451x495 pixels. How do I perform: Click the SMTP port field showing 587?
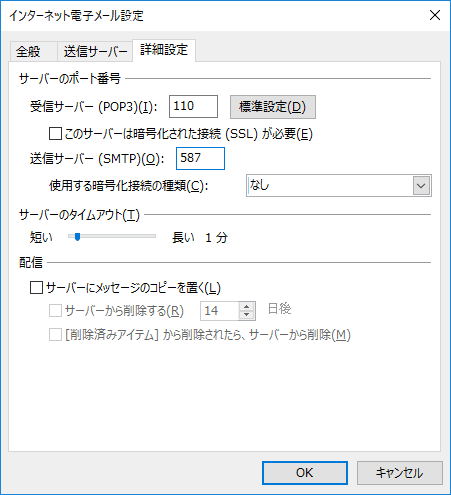pyautogui.click(x=200, y=158)
